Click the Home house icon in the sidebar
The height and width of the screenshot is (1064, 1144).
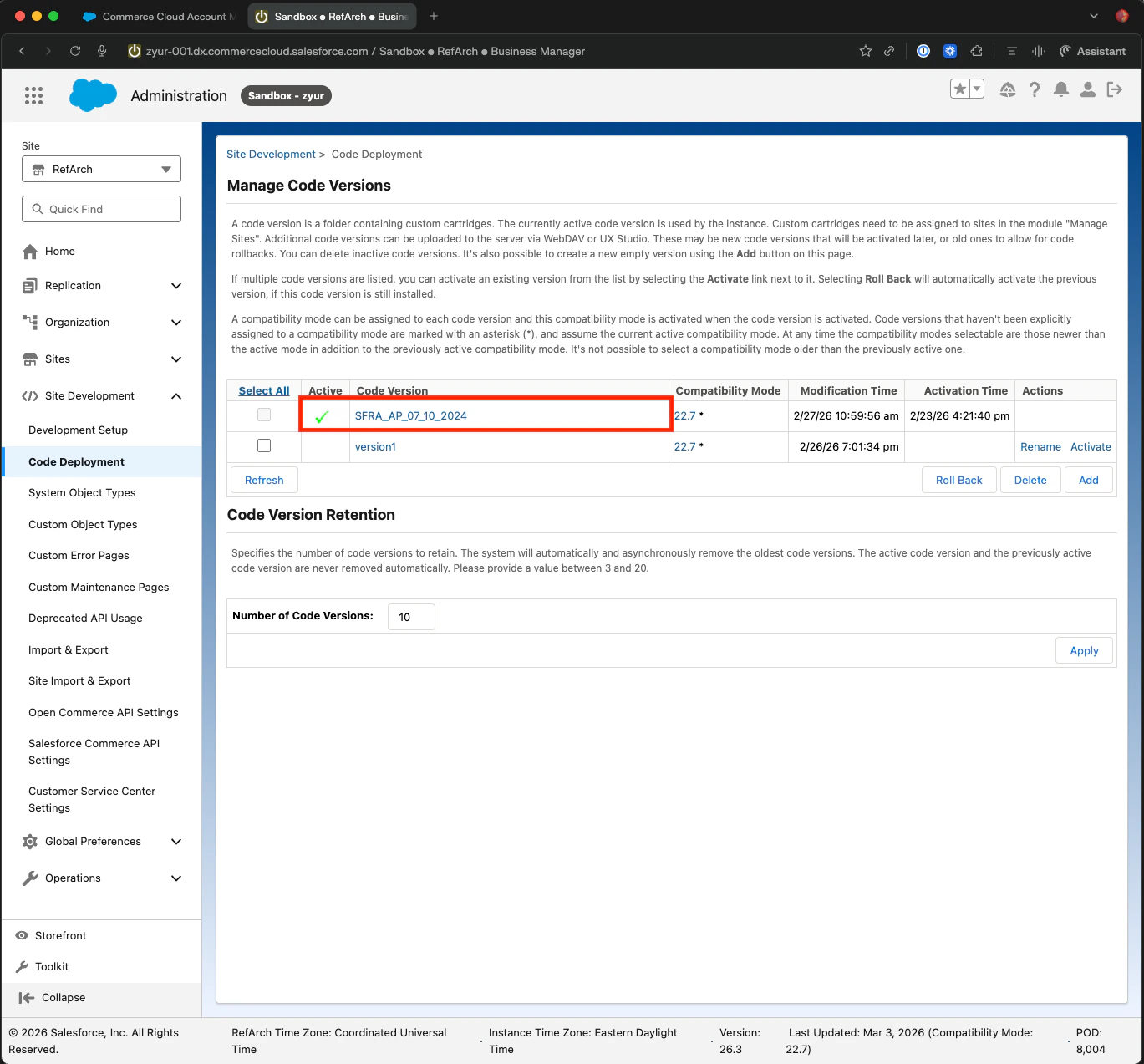(30, 252)
